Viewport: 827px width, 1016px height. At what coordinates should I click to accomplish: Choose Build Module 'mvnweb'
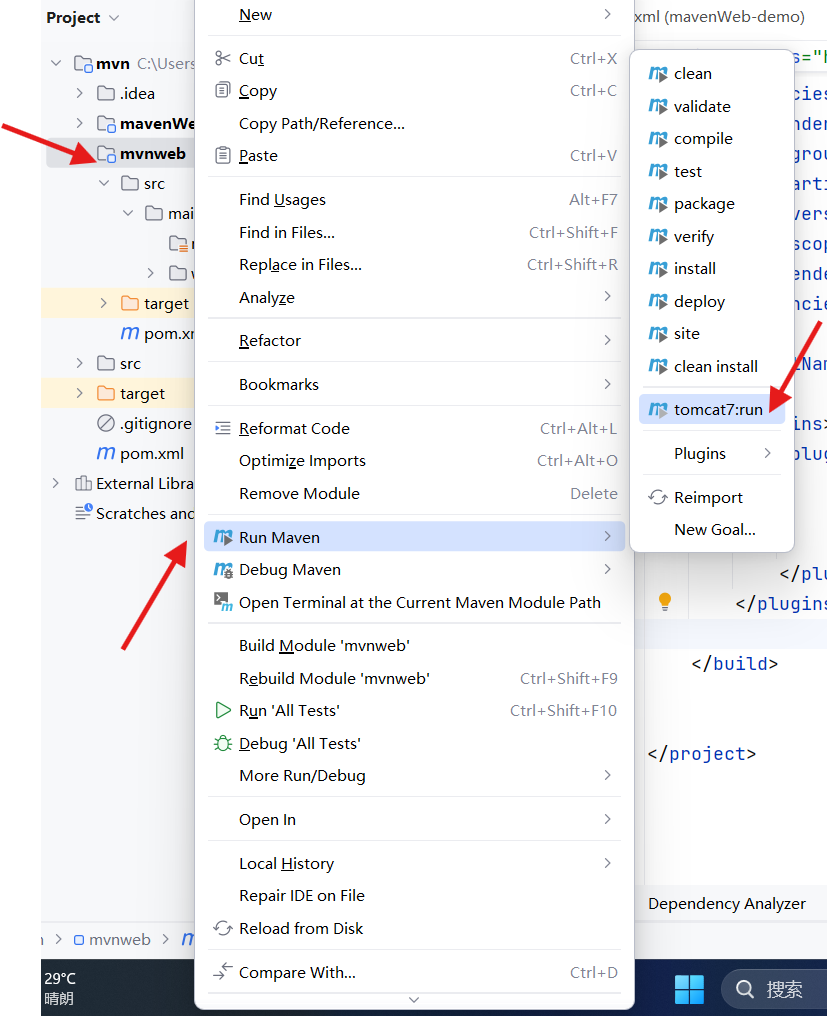click(414, 645)
